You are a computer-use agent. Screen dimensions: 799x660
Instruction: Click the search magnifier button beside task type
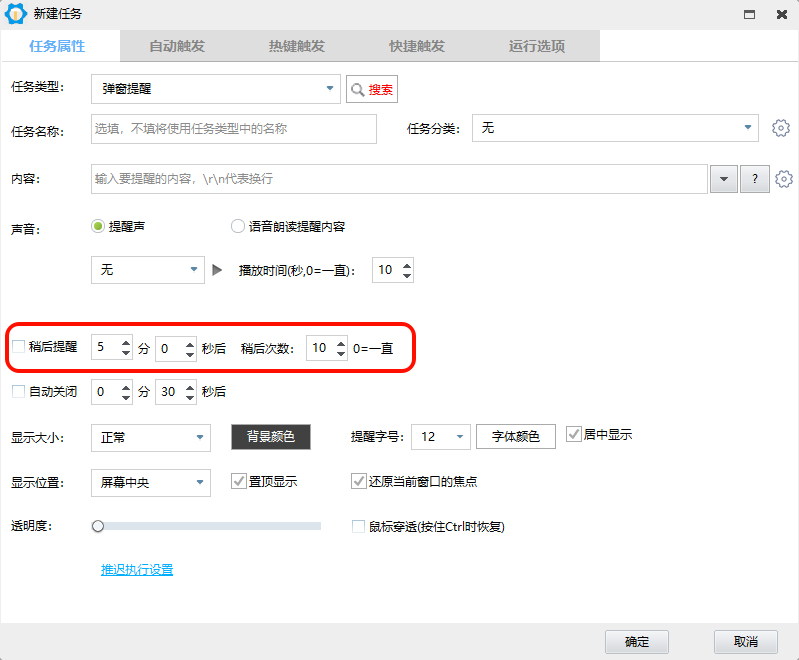click(x=371, y=89)
